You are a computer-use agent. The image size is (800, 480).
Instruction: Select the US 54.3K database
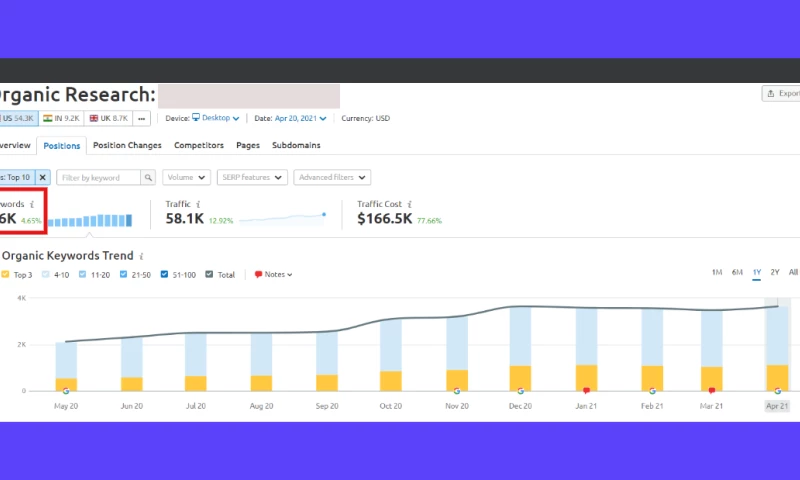pos(18,118)
